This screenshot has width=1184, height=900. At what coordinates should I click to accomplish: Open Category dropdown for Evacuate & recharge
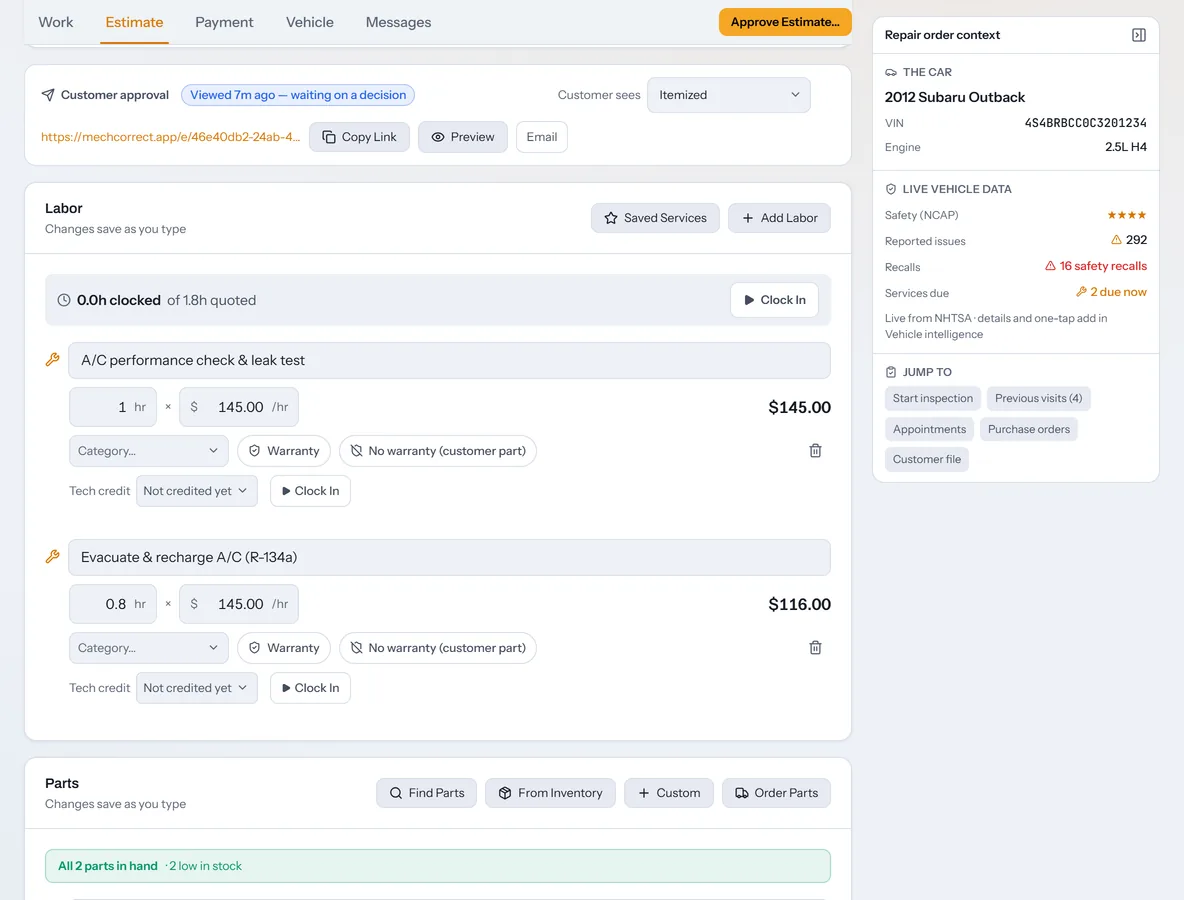click(149, 648)
